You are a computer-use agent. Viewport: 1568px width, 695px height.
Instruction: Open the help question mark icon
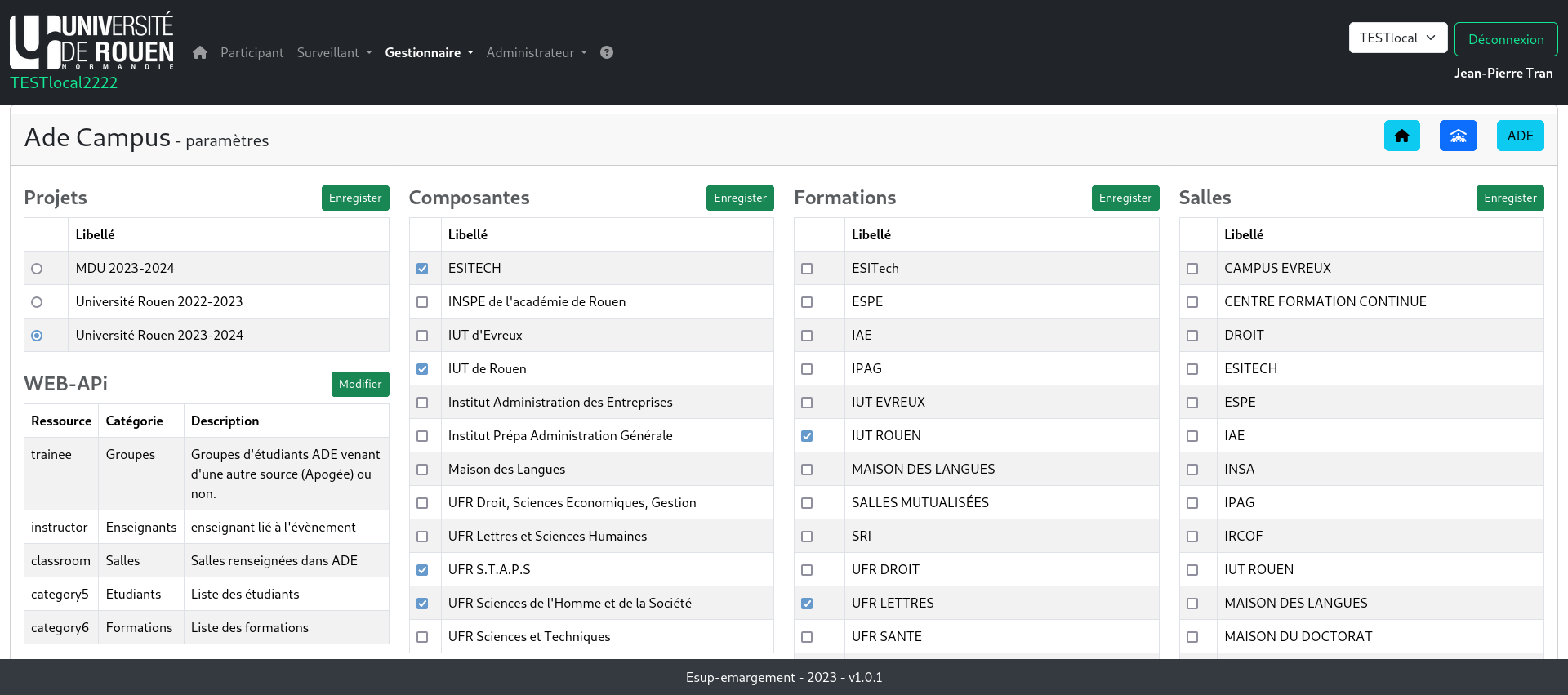coord(607,52)
